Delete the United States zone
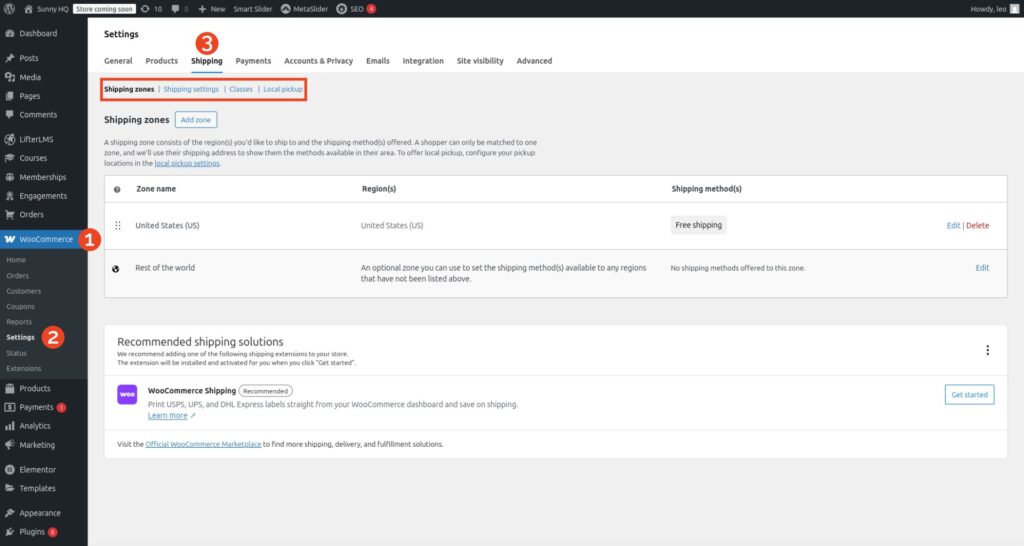 tap(978, 225)
